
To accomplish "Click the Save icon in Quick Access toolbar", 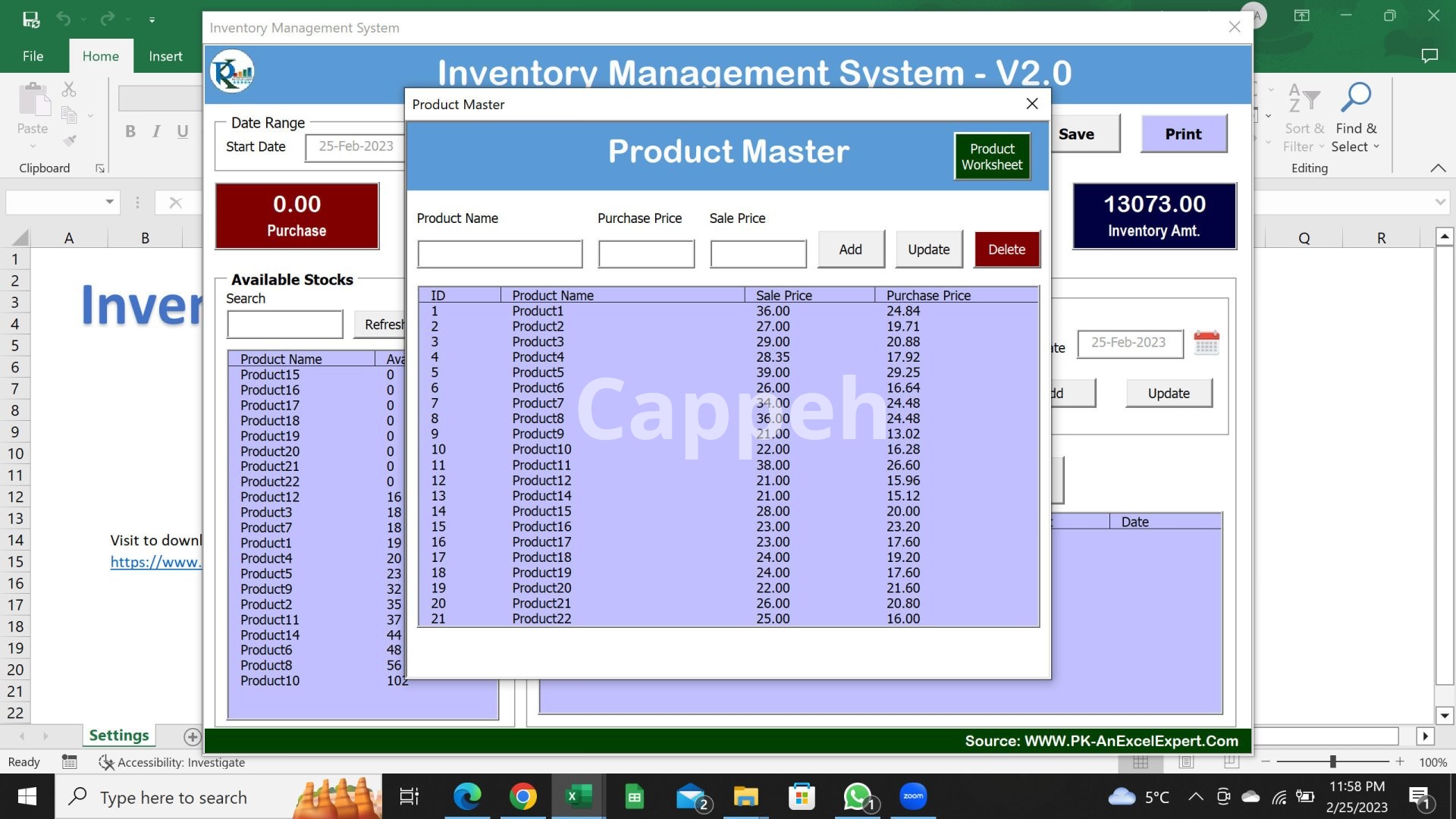I will [x=31, y=19].
